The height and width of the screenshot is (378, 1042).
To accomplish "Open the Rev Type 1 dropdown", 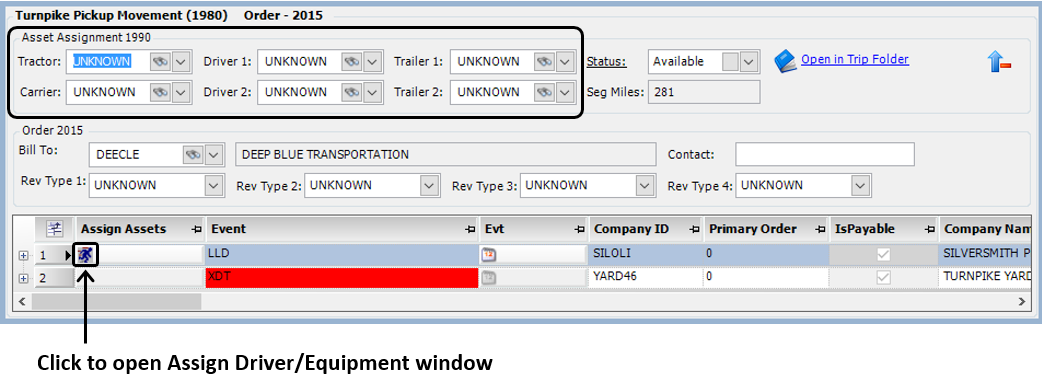I will (213, 186).
